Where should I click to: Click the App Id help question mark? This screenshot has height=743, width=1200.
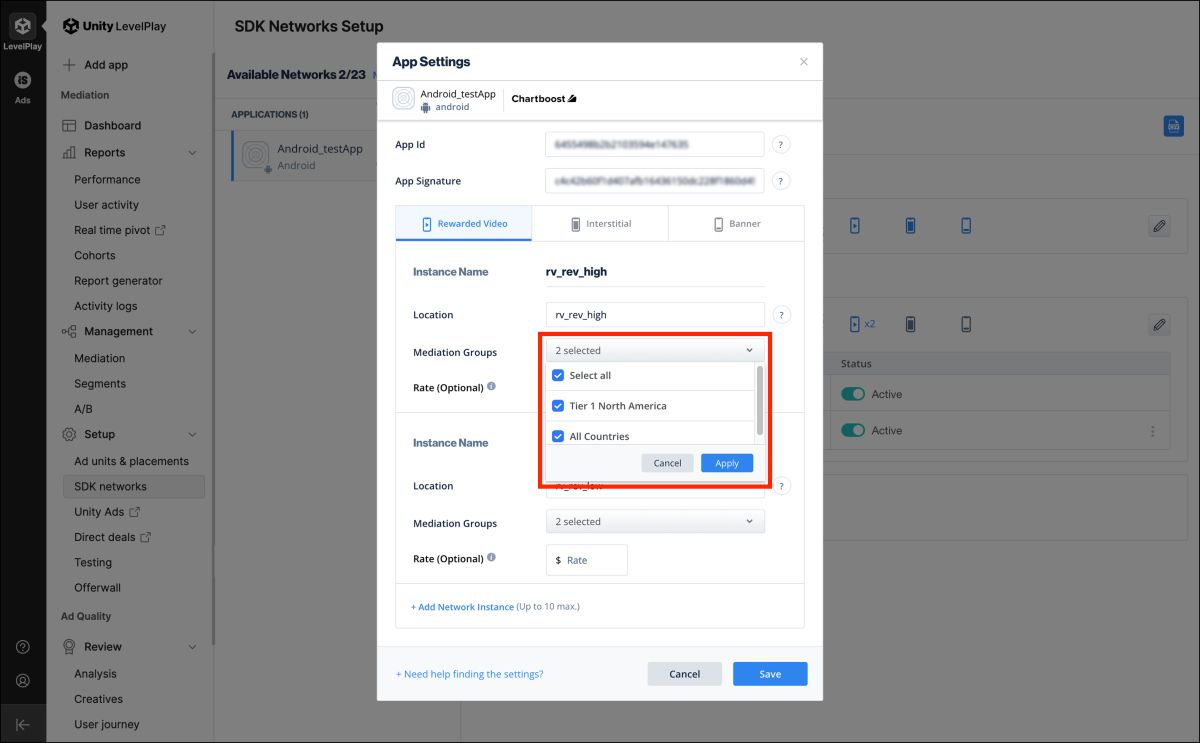tap(781, 145)
